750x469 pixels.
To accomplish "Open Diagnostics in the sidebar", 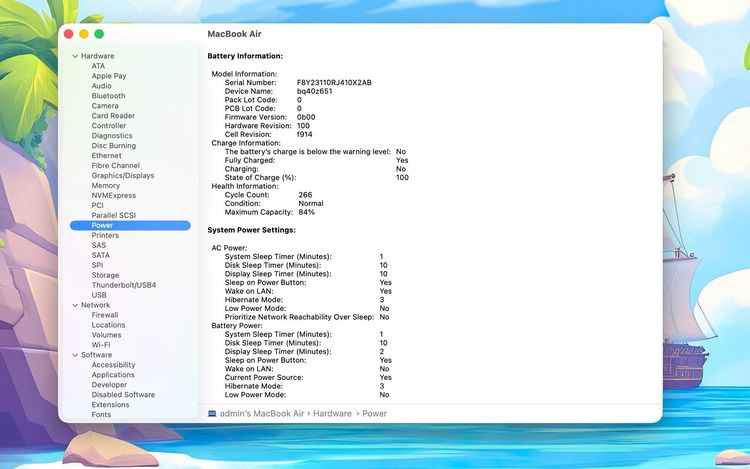I will (111, 136).
